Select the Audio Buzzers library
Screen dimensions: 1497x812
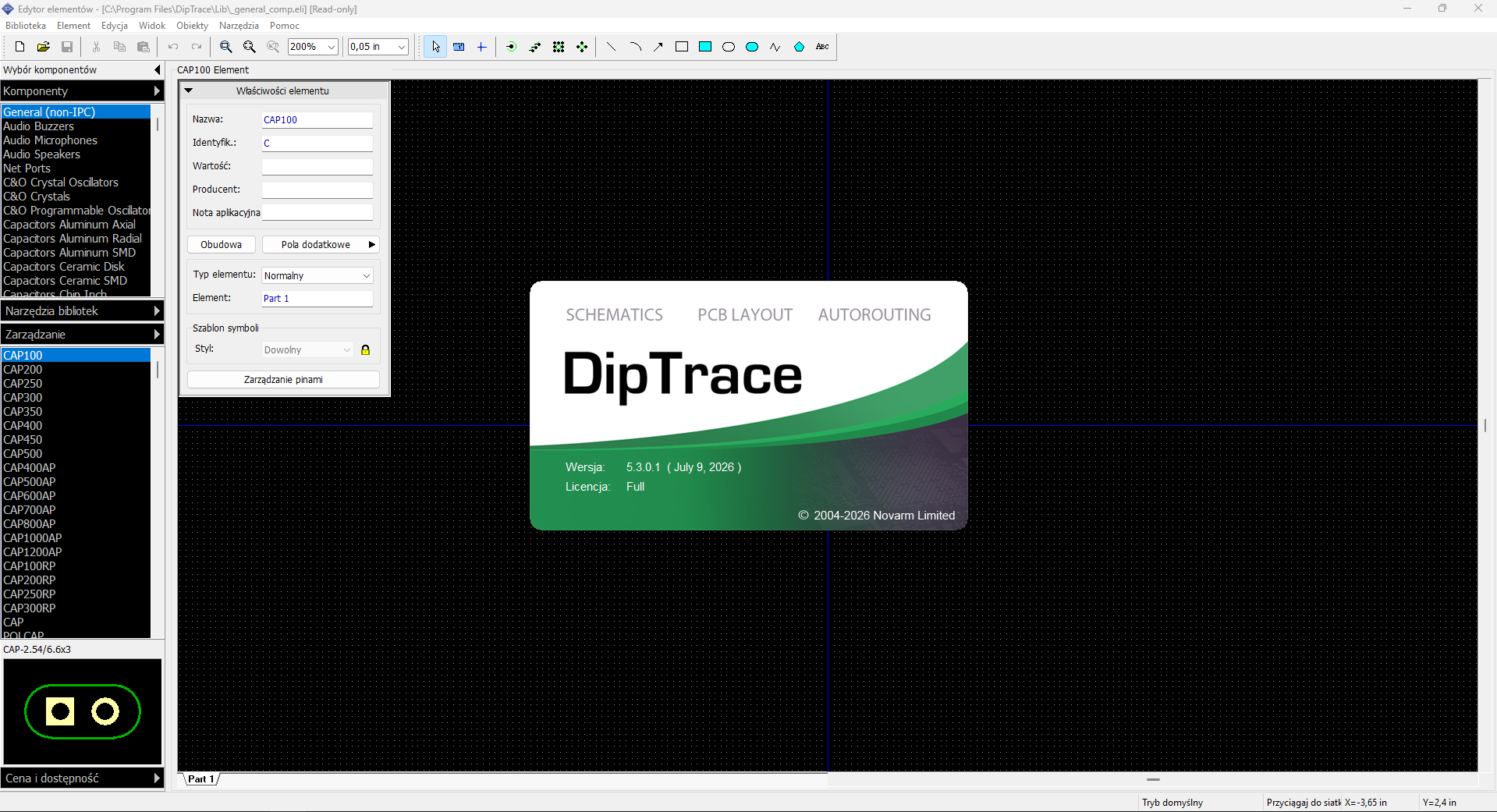(76, 126)
